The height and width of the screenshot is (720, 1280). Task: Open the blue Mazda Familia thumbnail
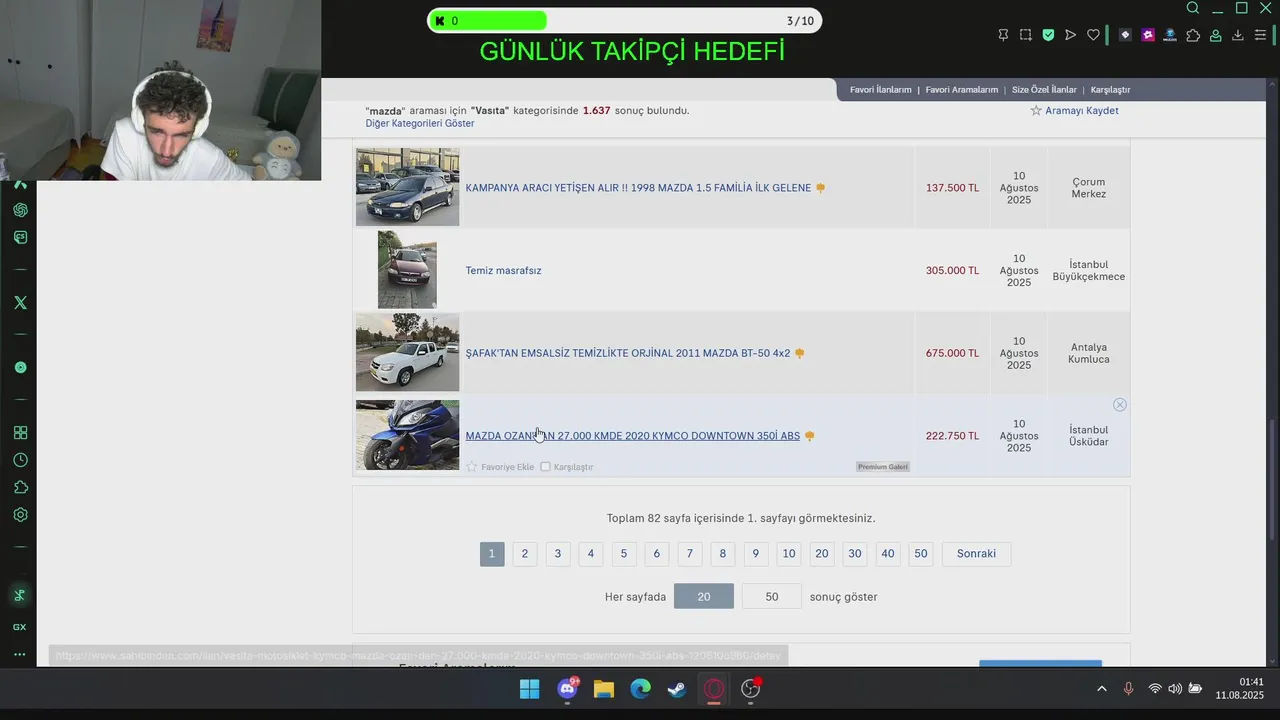pos(408,187)
